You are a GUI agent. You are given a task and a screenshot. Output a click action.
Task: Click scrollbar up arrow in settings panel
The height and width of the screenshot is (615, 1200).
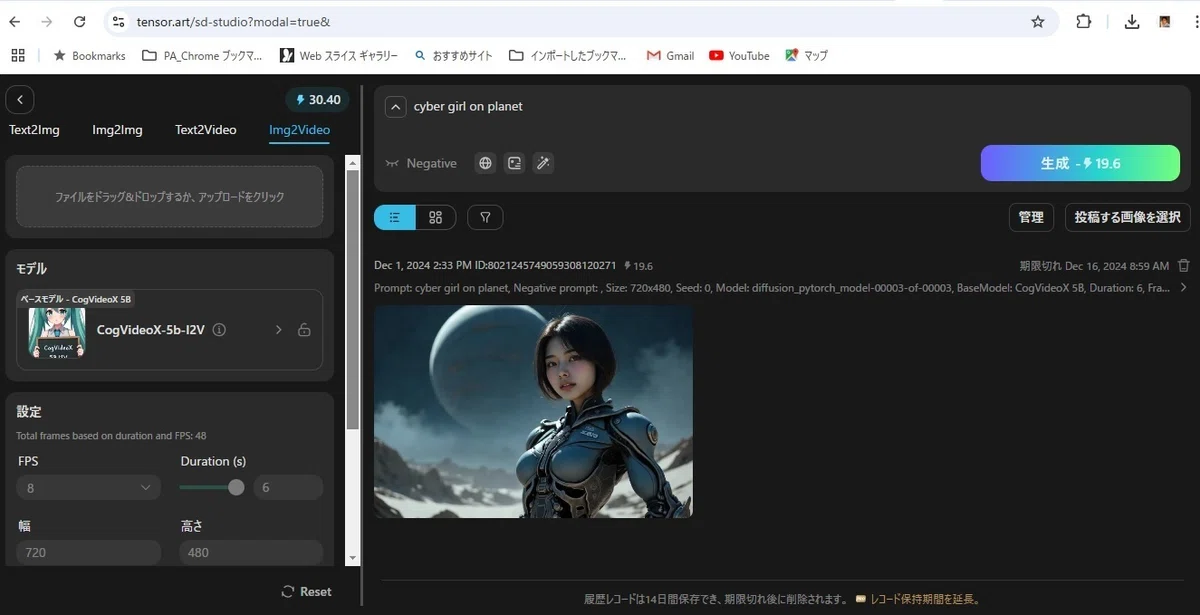[352, 162]
